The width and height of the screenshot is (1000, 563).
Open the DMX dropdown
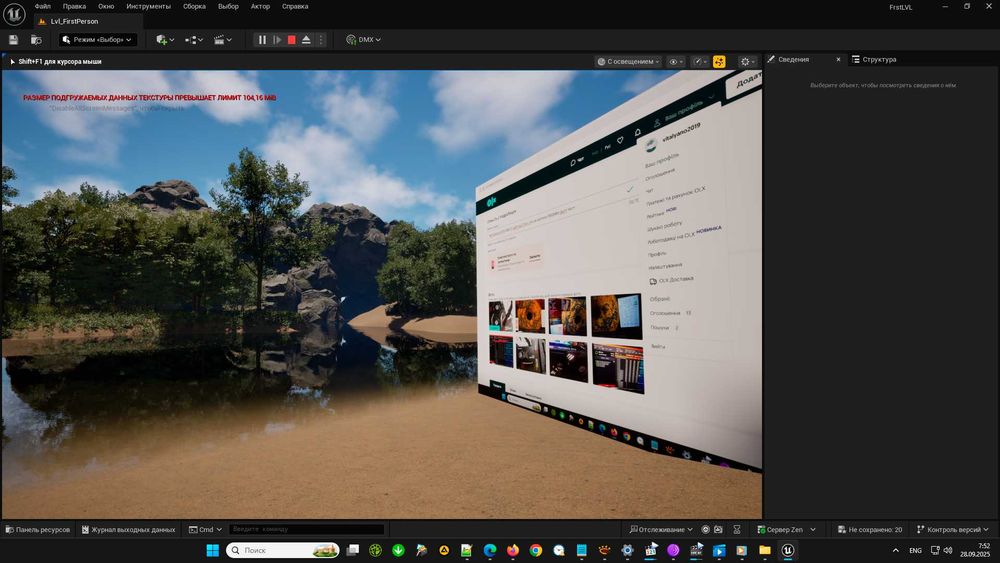tap(364, 40)
